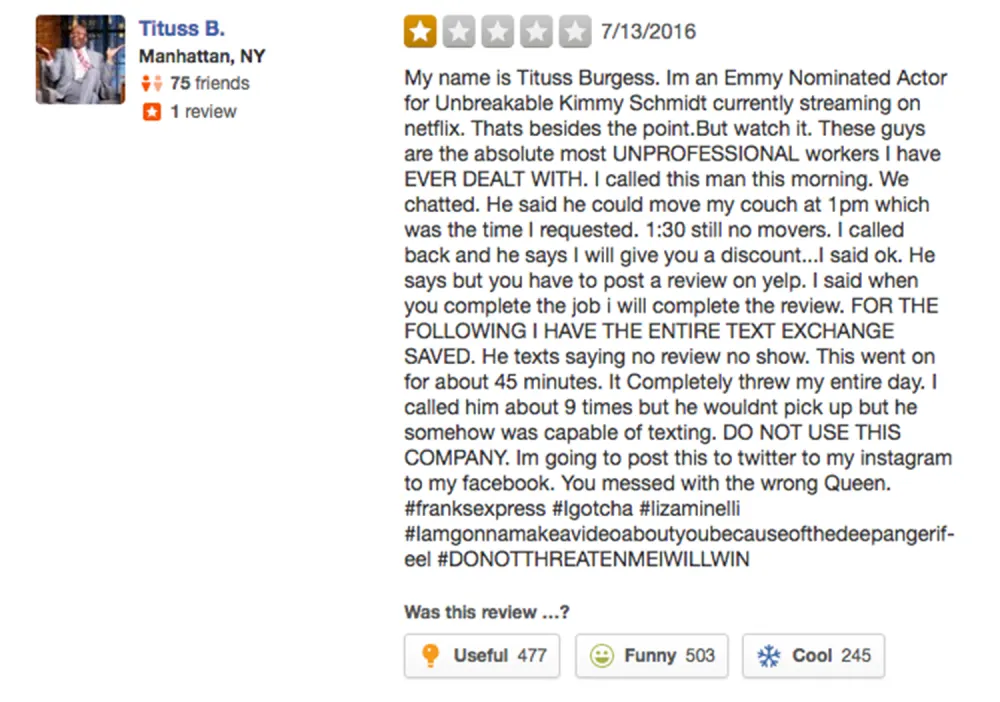Click the third gray rating star
Screen dimensions: 1000x702
point(497,32)
